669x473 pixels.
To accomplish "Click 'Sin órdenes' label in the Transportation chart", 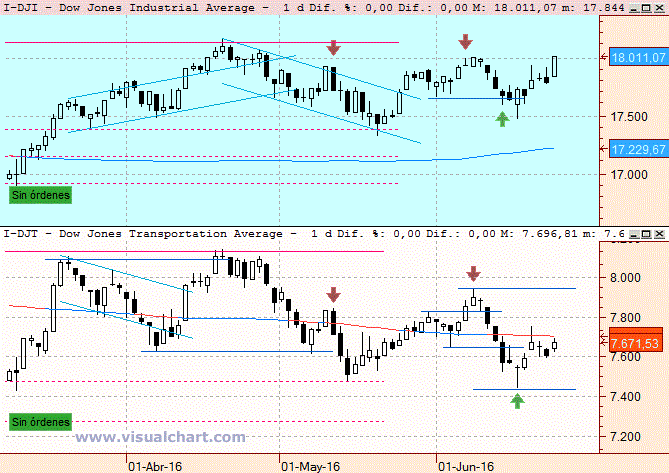I will 41,422.
